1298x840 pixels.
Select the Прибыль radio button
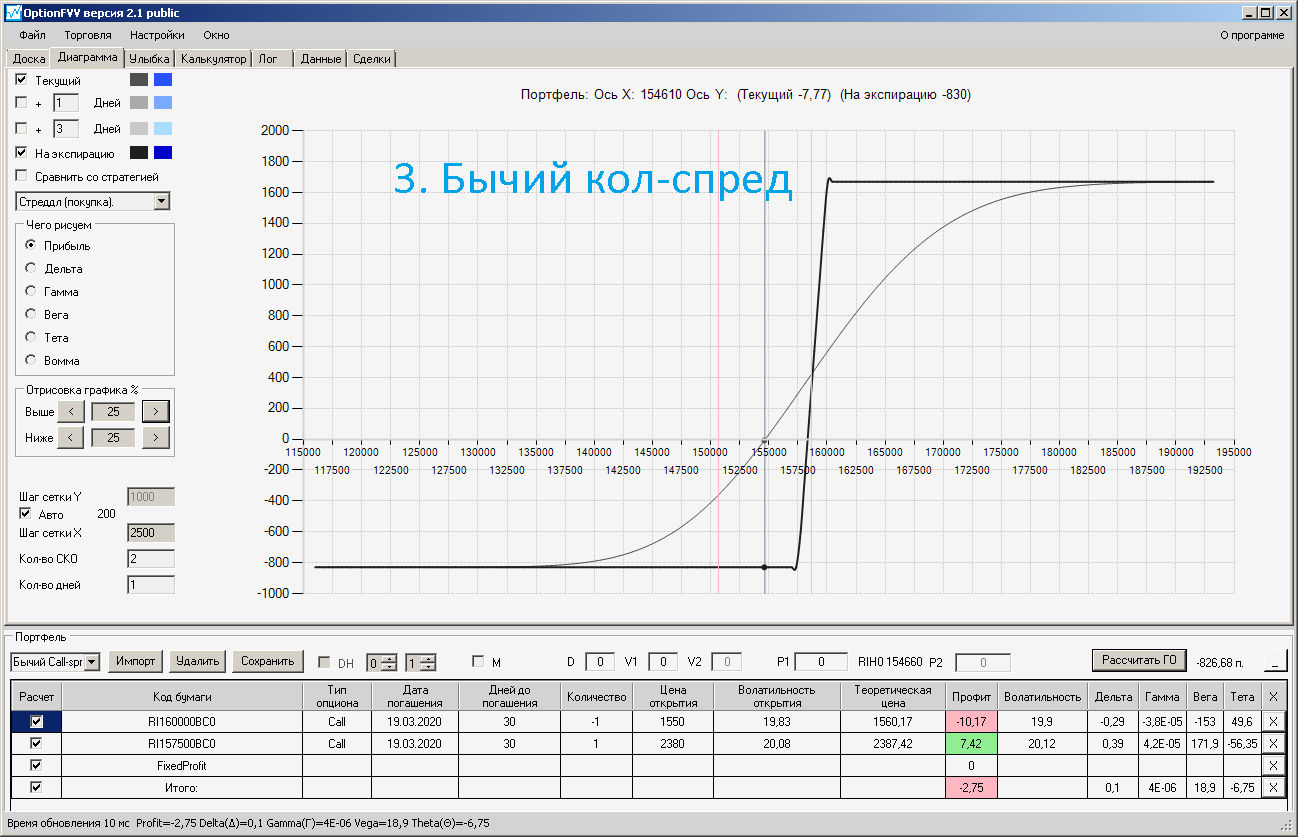[31, 246]
